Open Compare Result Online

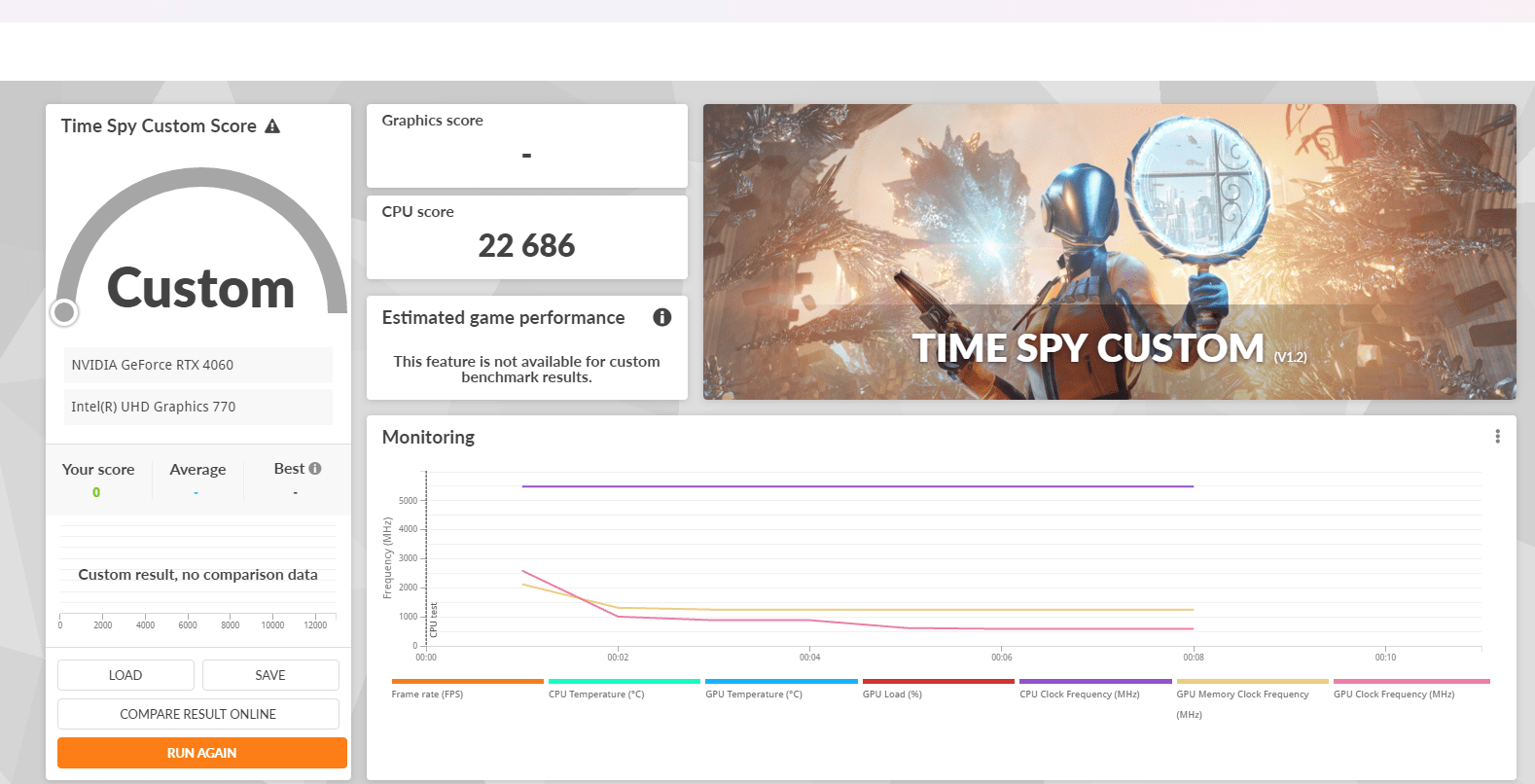[198, 714]
